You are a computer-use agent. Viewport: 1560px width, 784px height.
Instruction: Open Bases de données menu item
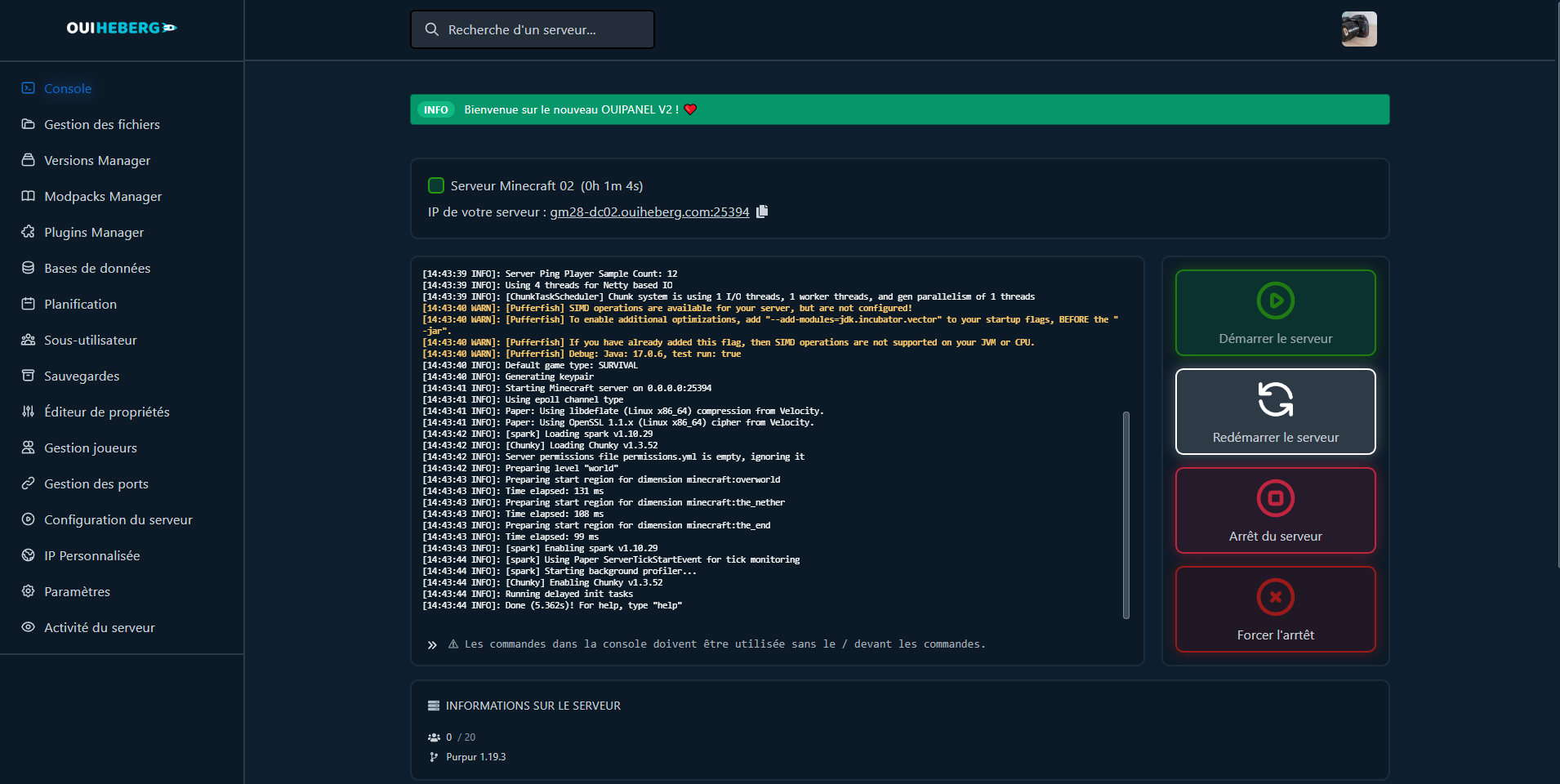click(x=97, y=268)
